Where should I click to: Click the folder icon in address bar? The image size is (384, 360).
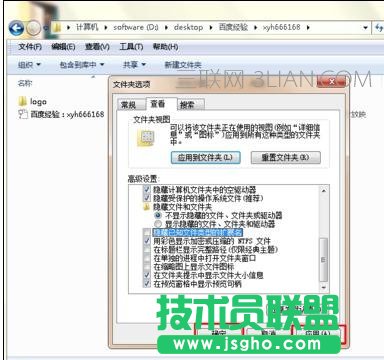[x=57, y=27]
